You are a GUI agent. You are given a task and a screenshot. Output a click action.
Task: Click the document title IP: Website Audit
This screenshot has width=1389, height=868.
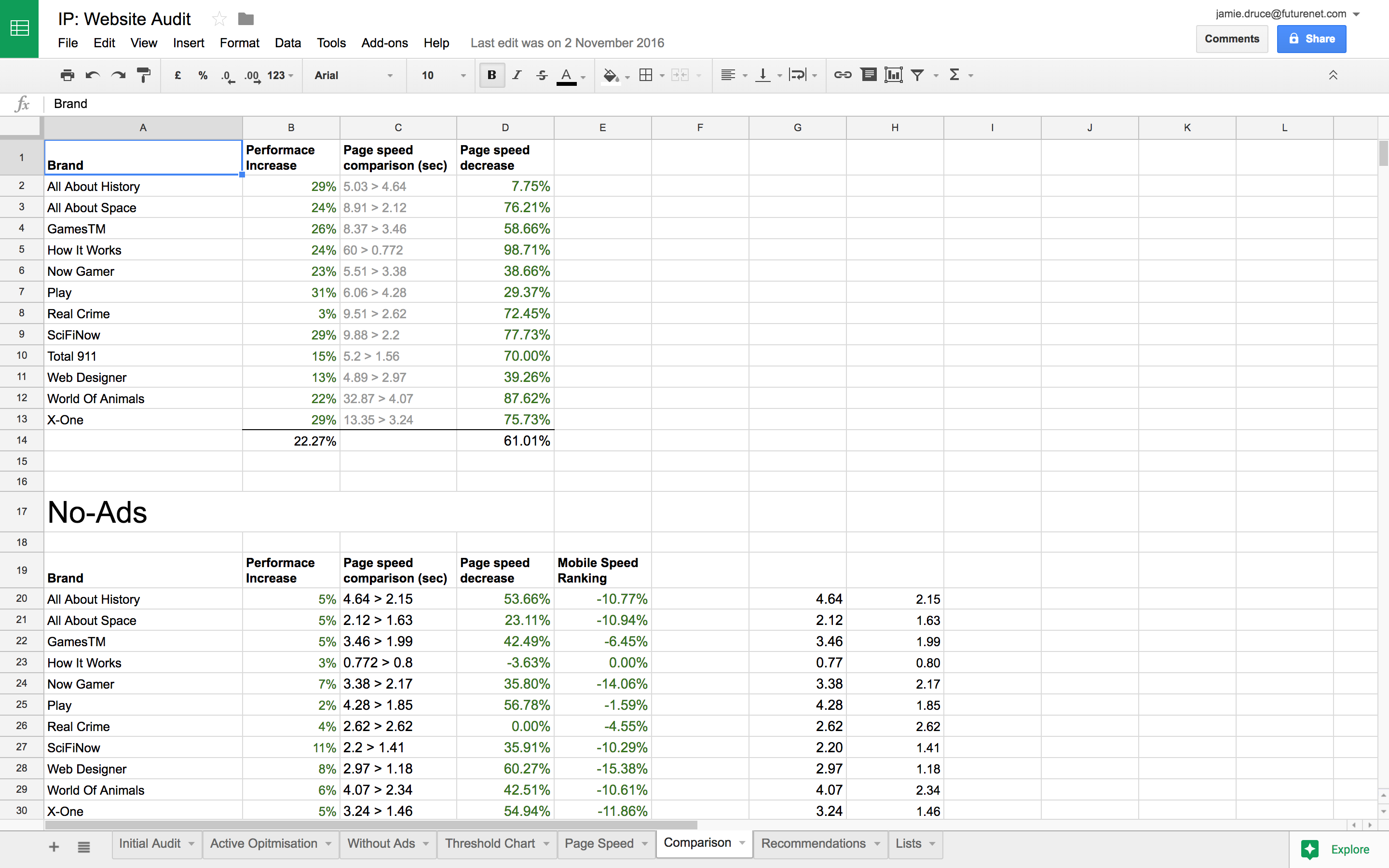tap(124, 19)
